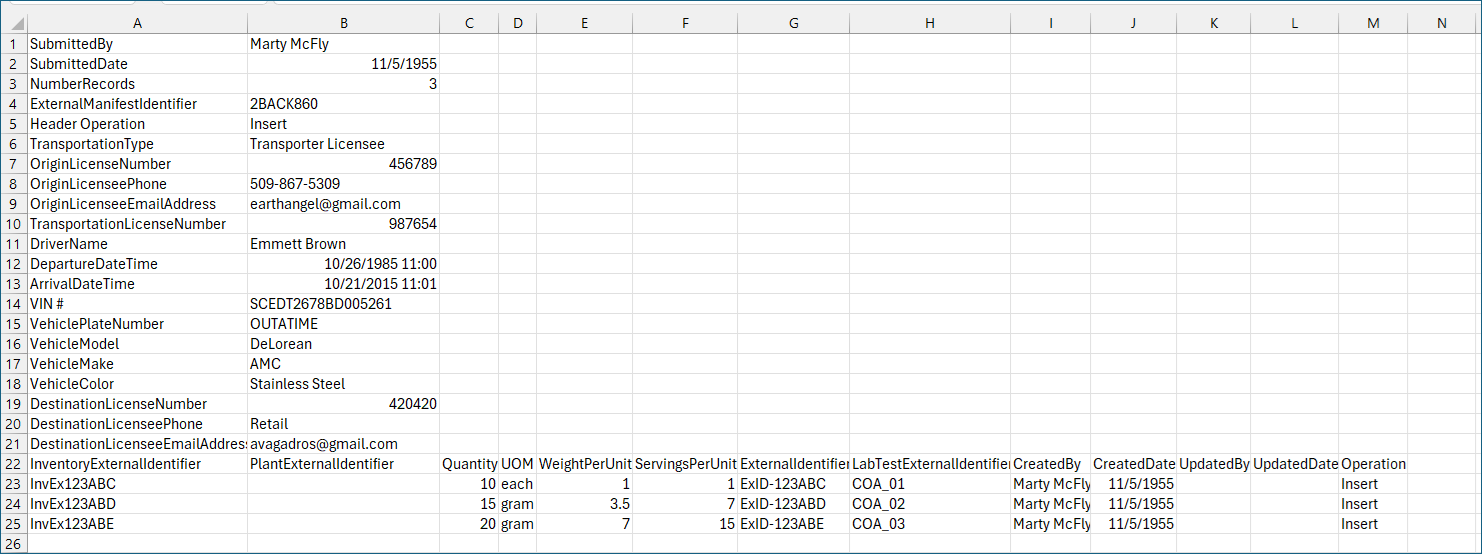Click PlantExternalIdentifier header cell

point(343,464)
